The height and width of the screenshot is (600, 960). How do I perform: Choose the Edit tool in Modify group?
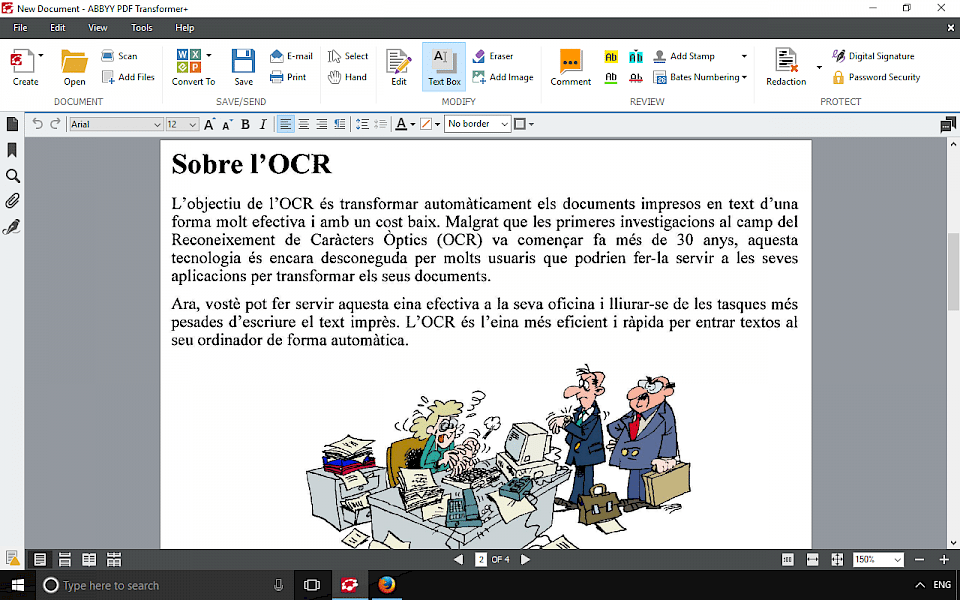coord(399,67)
